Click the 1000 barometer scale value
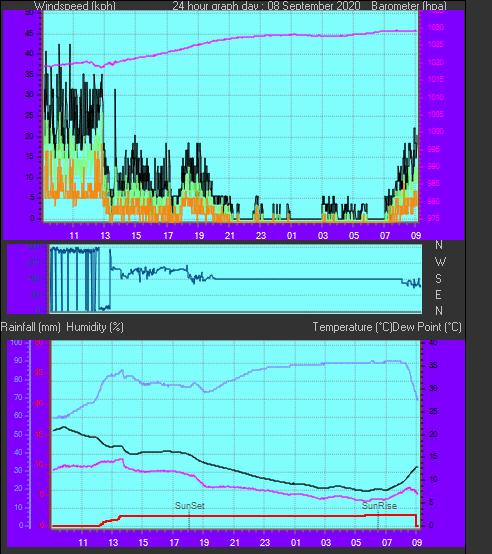Image resolution: width=492 pixels, height=554 pixels. click(435, 131)
